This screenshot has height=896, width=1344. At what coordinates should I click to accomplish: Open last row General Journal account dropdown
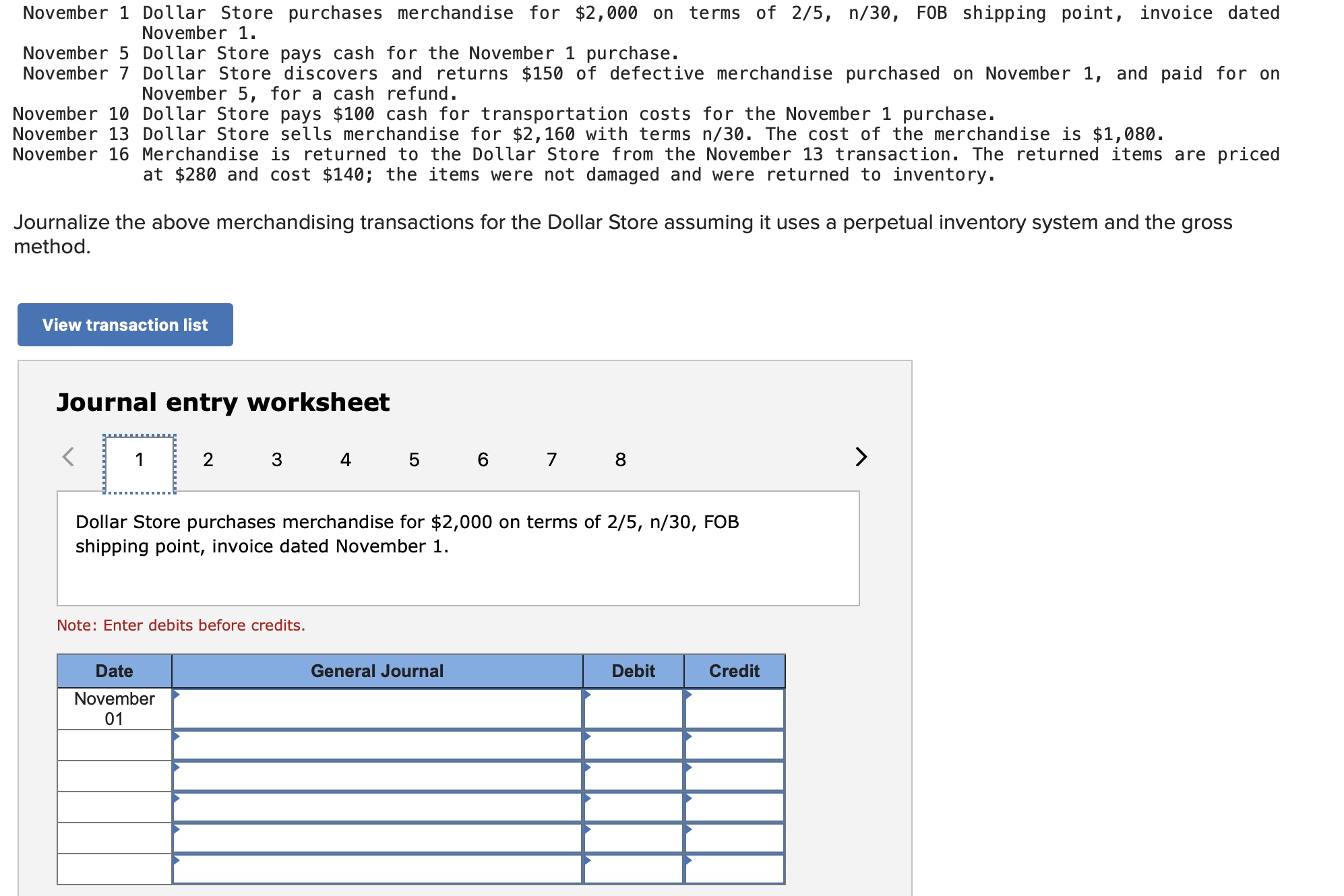click(377, 869)
